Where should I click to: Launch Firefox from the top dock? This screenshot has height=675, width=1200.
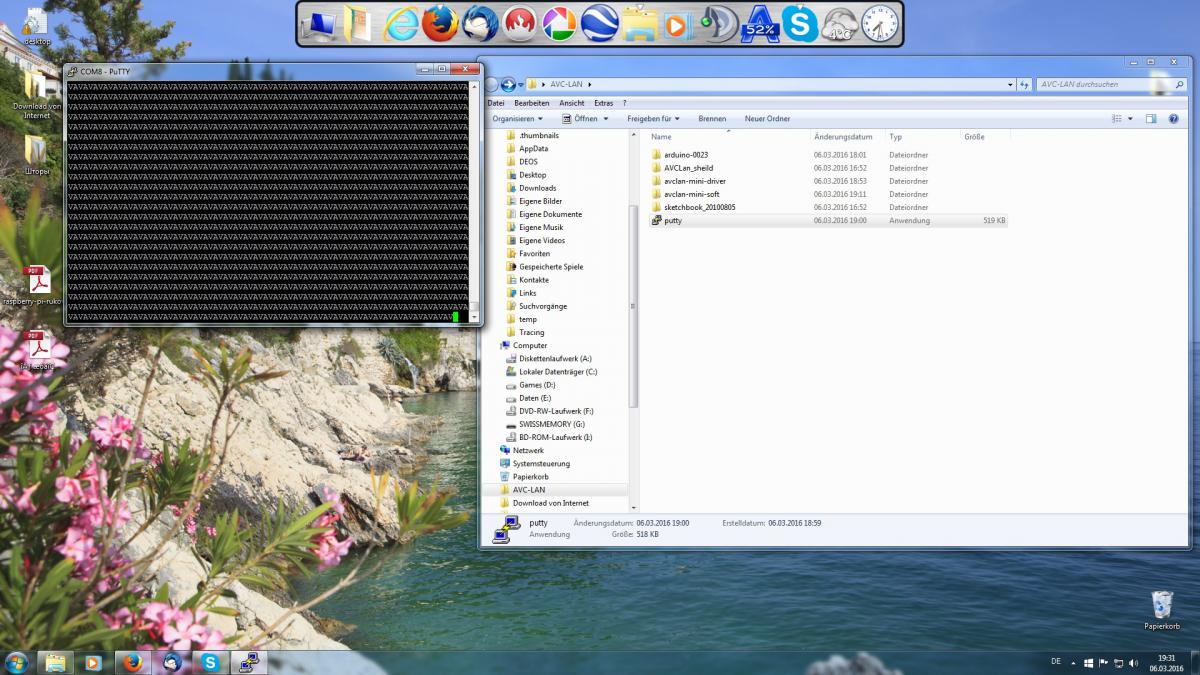tap(440, 23)
